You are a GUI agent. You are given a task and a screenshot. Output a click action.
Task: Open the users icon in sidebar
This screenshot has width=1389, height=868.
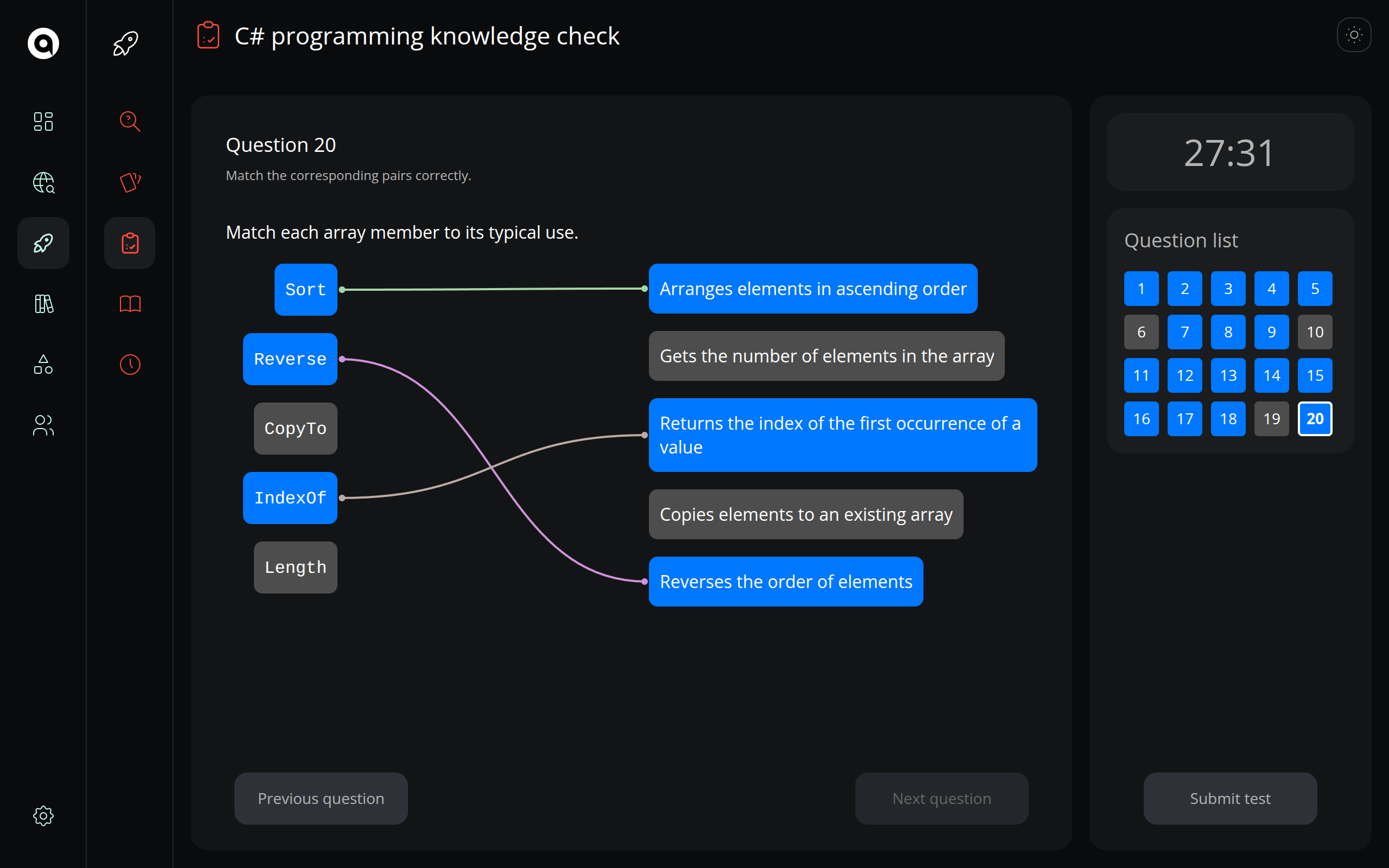click(43, 425)
